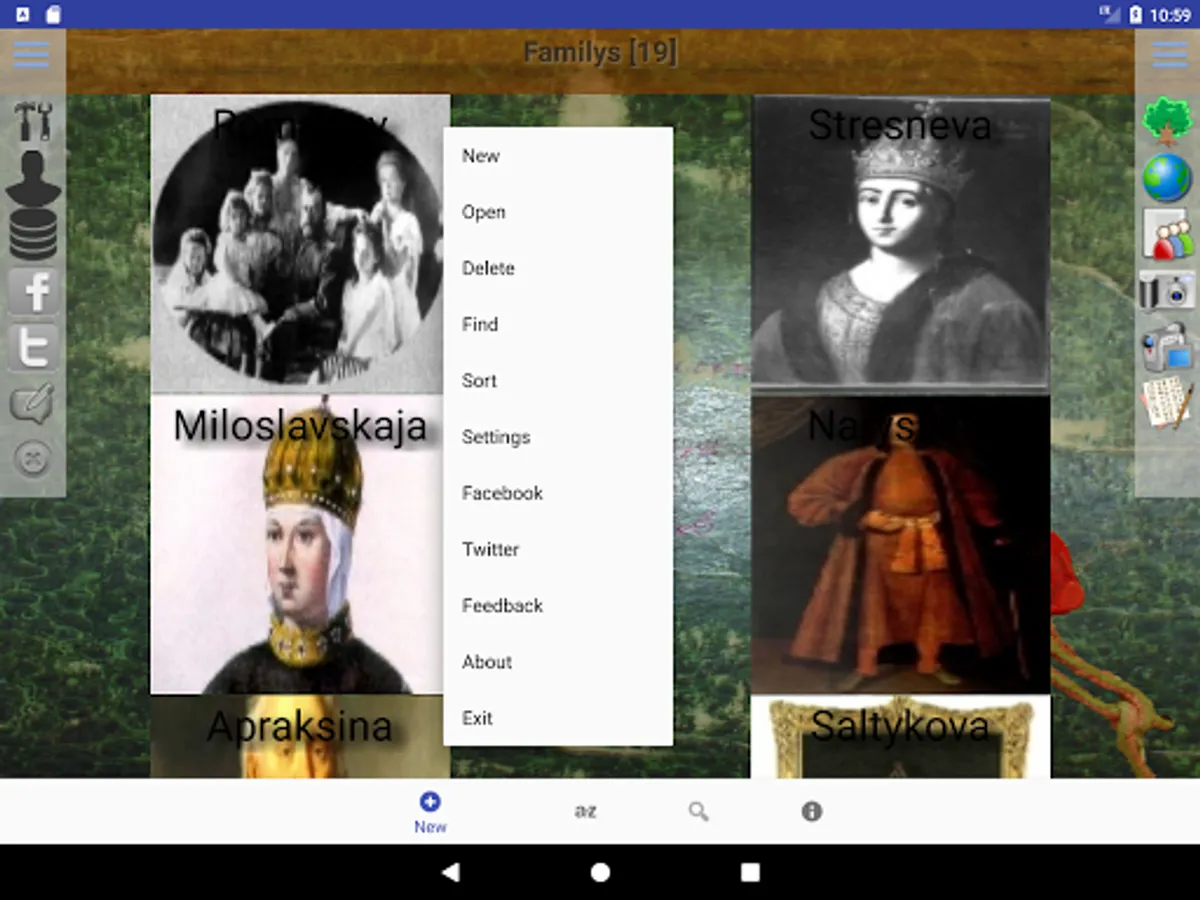
Task: Open the feedback note icon
Action: click(33, 404)
